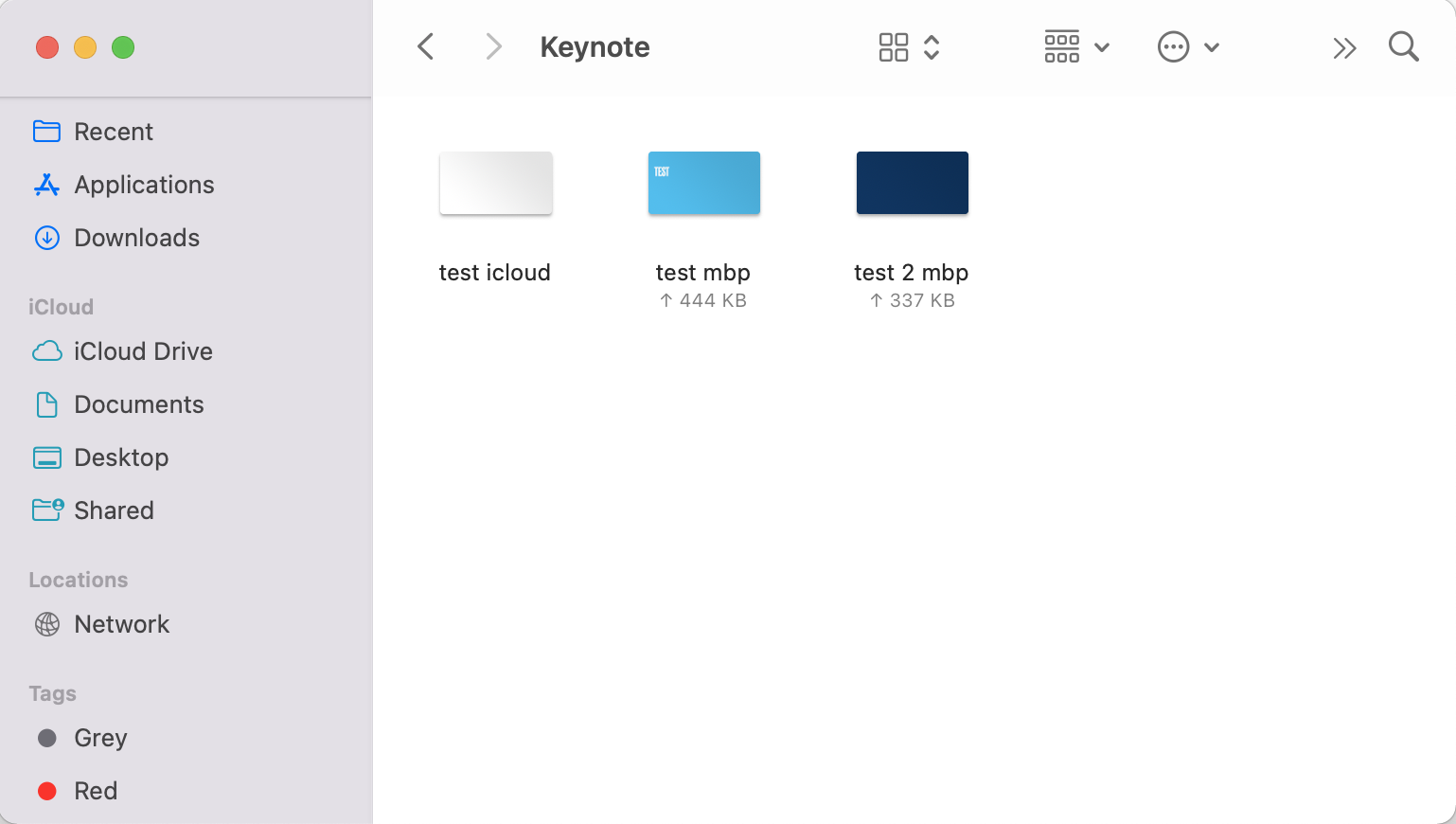Click the file name 'test 2 mbp'
The width and height of the screenshot is (1456, 824).
tap(912, 273)
